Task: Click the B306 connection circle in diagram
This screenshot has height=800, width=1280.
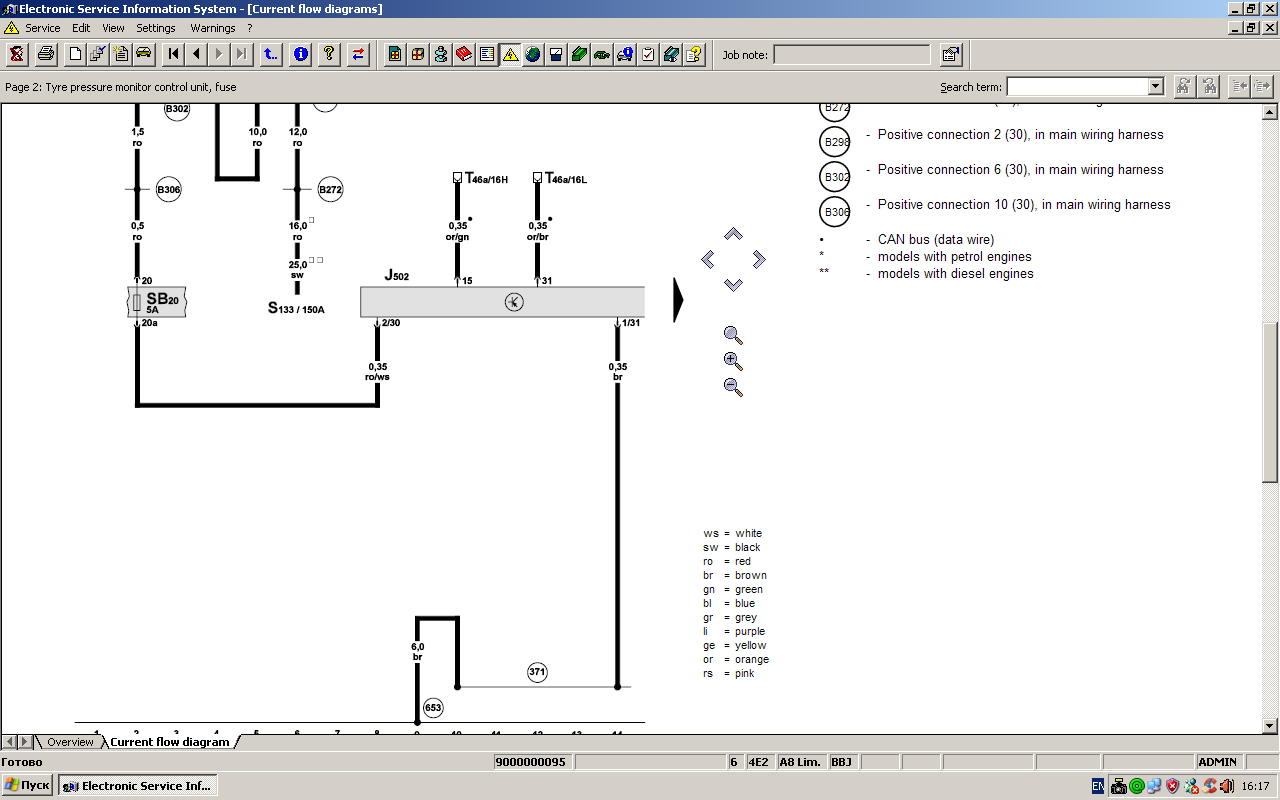Action: coord(168,189)
